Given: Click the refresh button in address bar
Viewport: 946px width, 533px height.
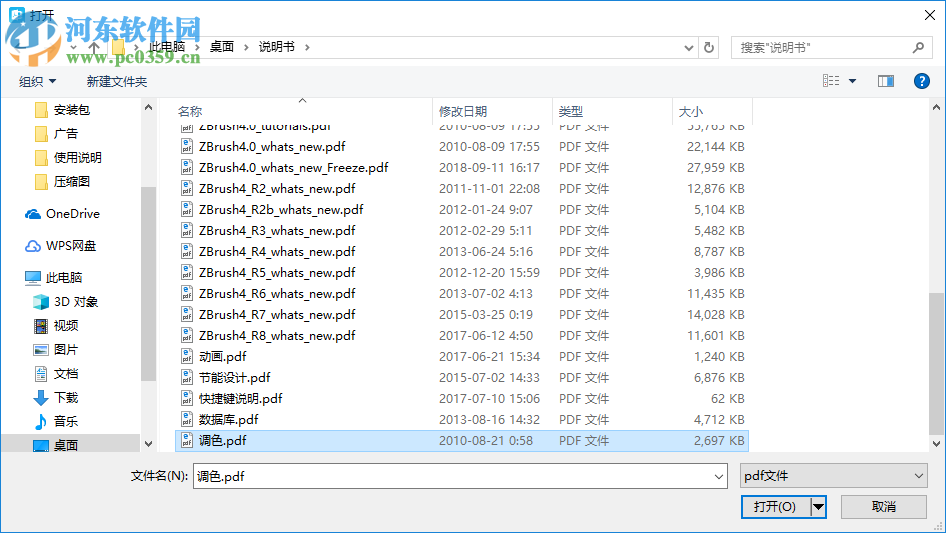Looking at the screenshot, I should pyautogui.click(x=709, y=47).
